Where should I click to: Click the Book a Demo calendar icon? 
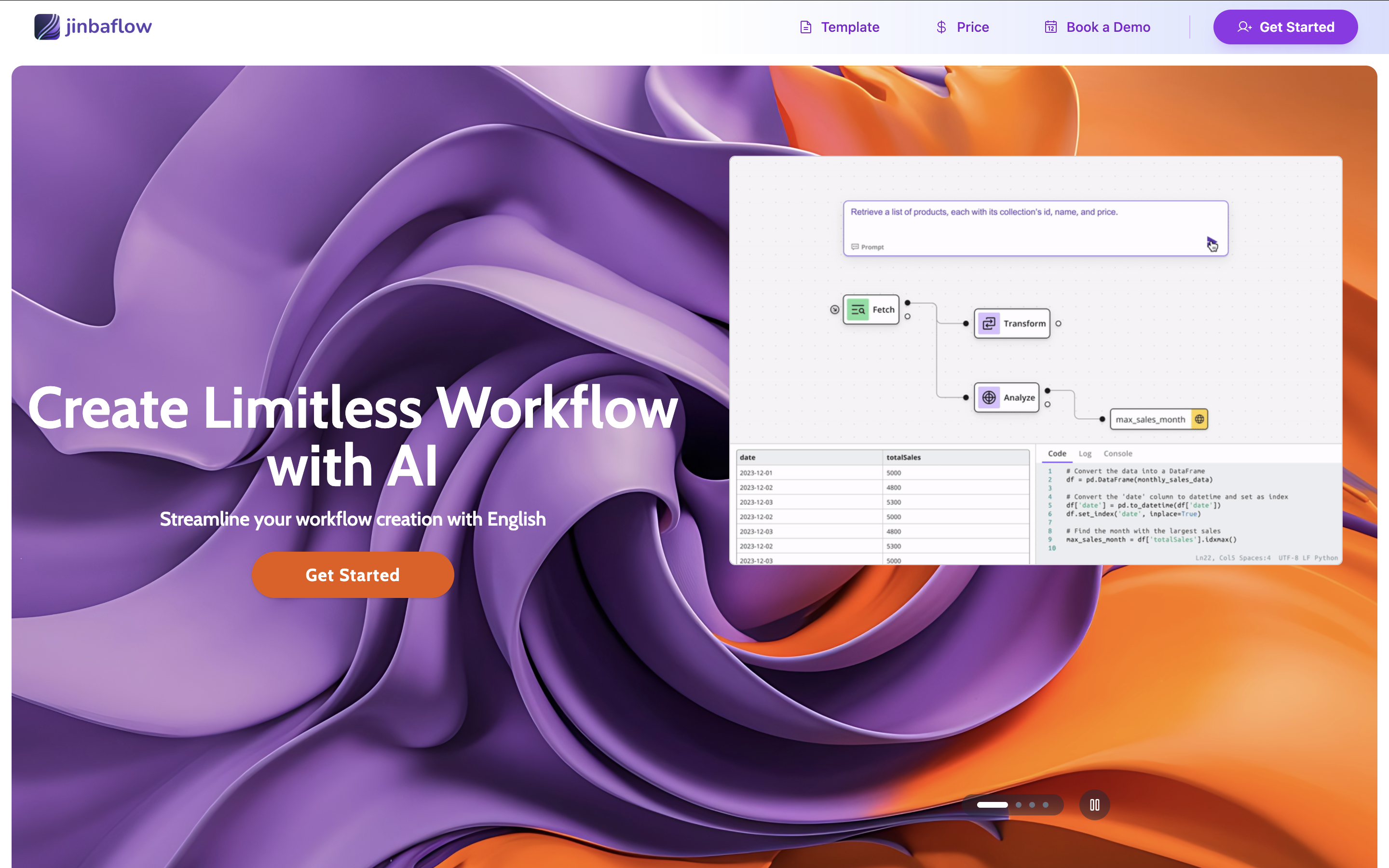[x=1050, y=27]
